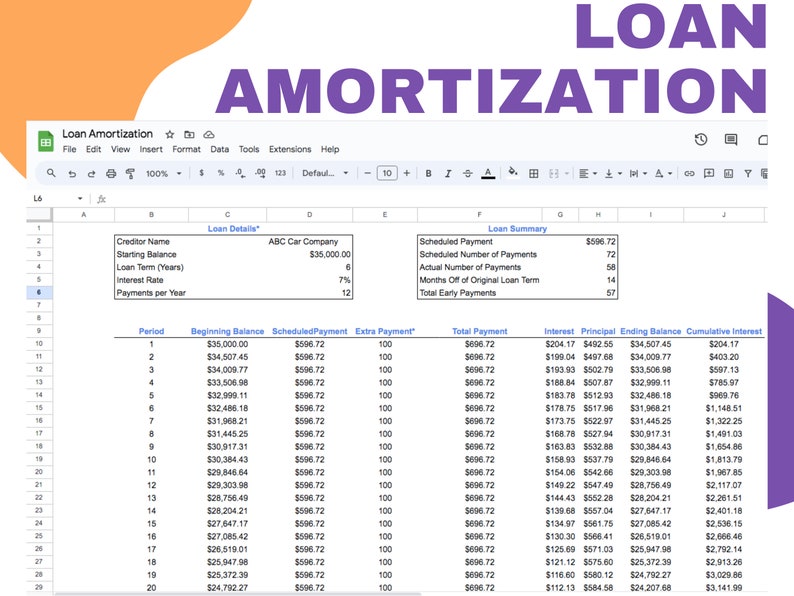Rename the Loan Amortization document title

107,134
